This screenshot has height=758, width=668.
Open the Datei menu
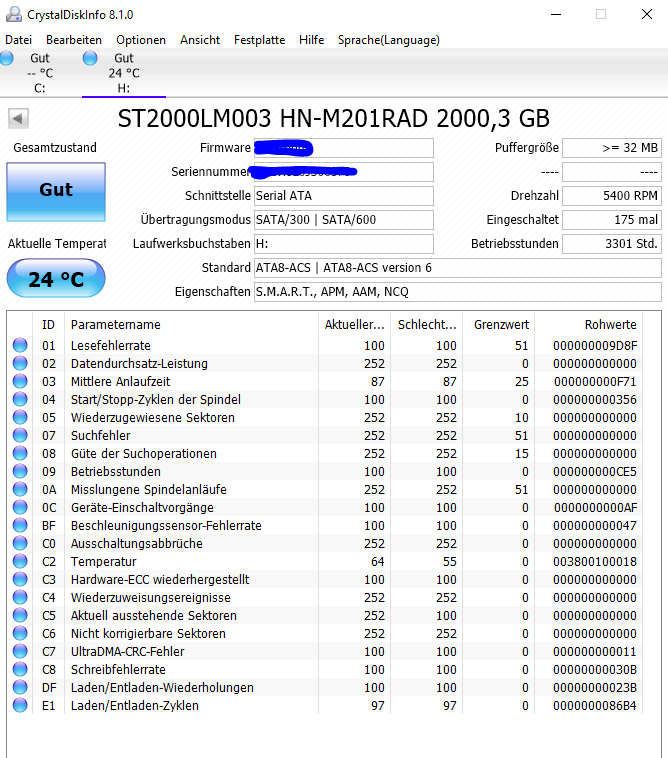tap(18, 40)
